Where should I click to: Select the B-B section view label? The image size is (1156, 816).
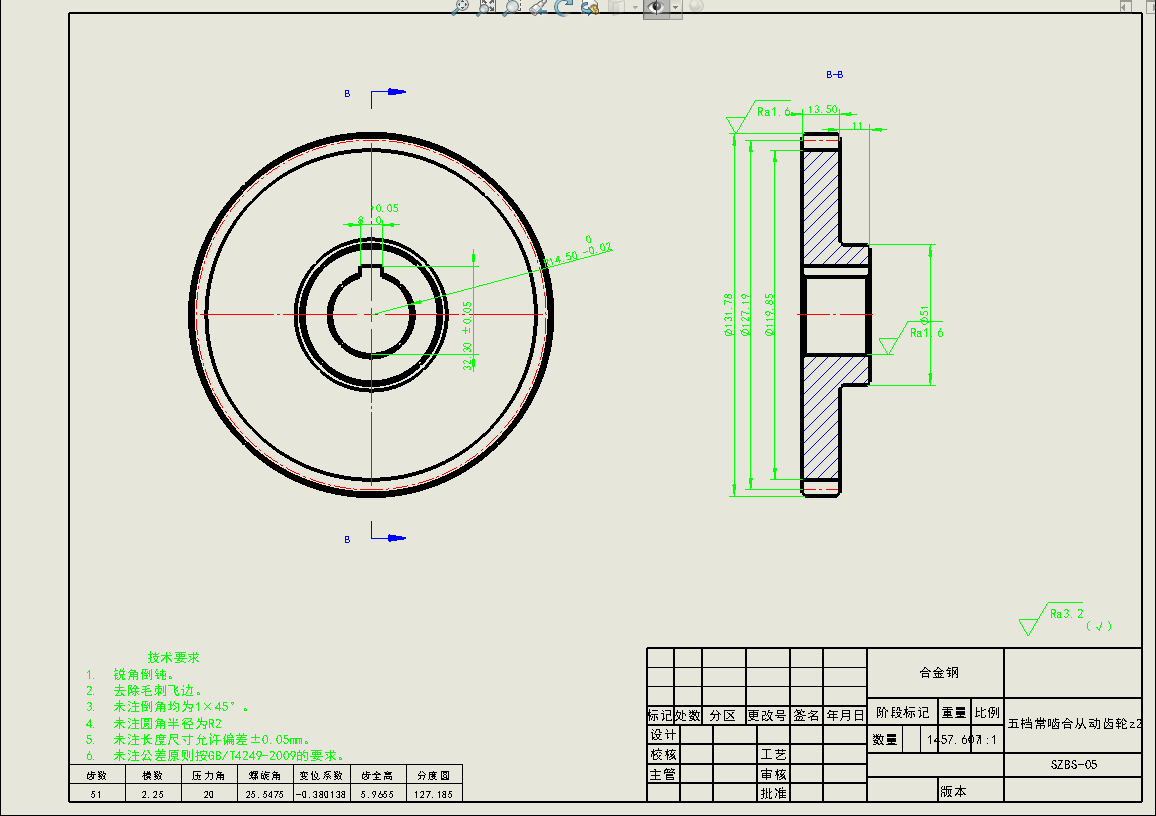[x=834, y=75]
